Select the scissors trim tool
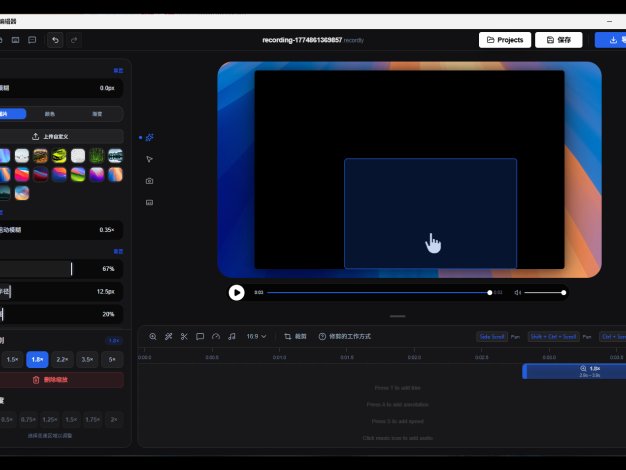 pyautogui.click(x=184, y=337)
